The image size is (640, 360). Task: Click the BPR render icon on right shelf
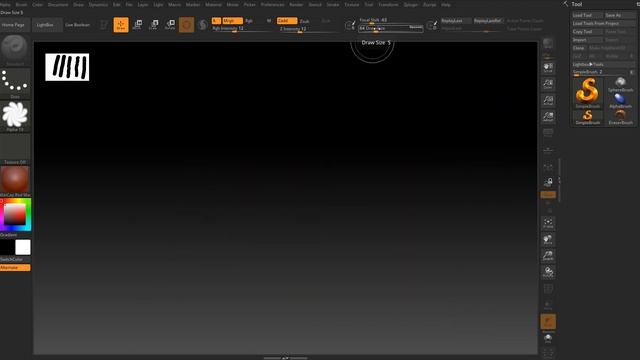tap(548, 44)
